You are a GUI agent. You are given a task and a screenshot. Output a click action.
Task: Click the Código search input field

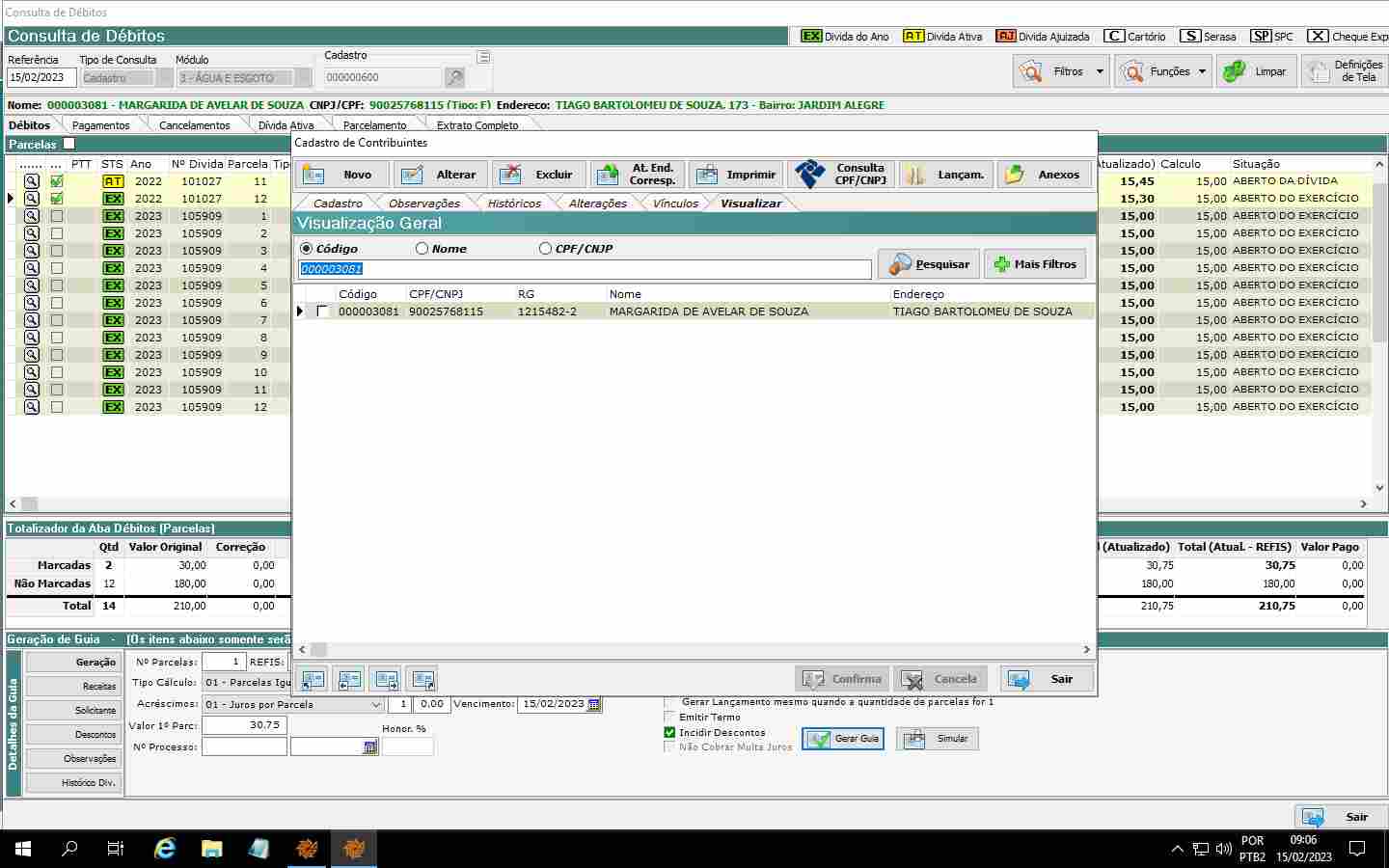click(585, 269)
